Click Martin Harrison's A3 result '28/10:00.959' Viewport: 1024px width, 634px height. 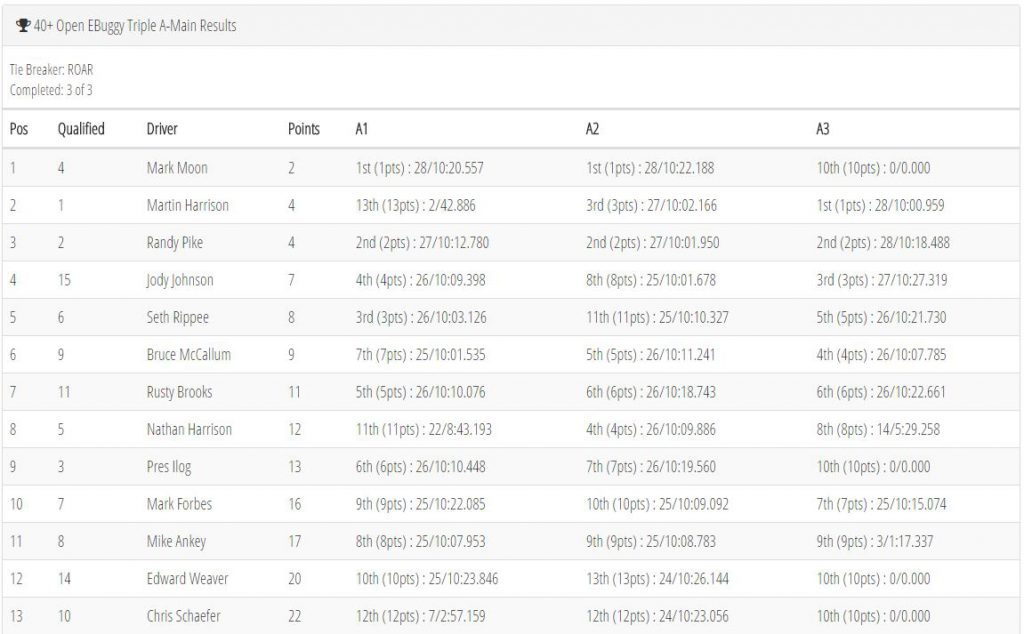[x=910, y=205]
